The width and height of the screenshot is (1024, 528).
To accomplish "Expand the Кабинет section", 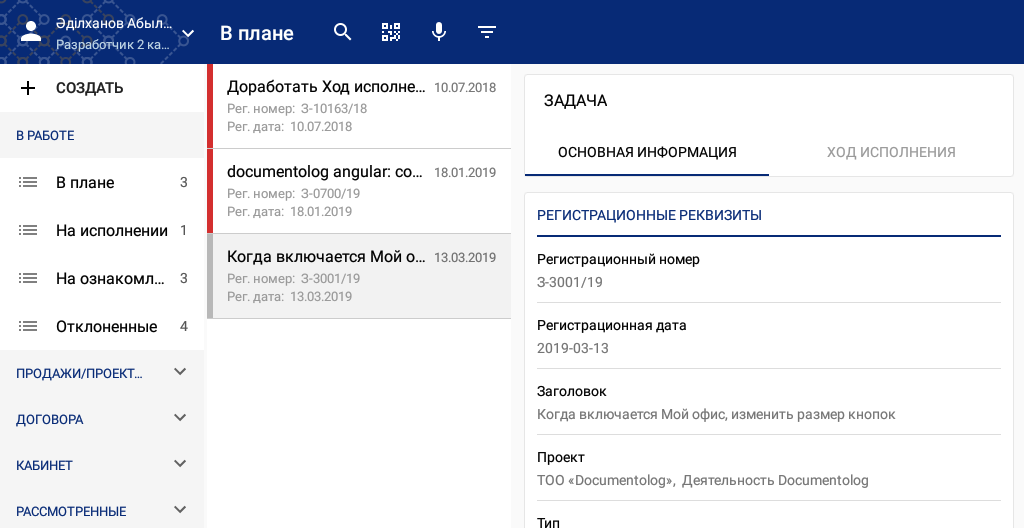I will [180, 464].
